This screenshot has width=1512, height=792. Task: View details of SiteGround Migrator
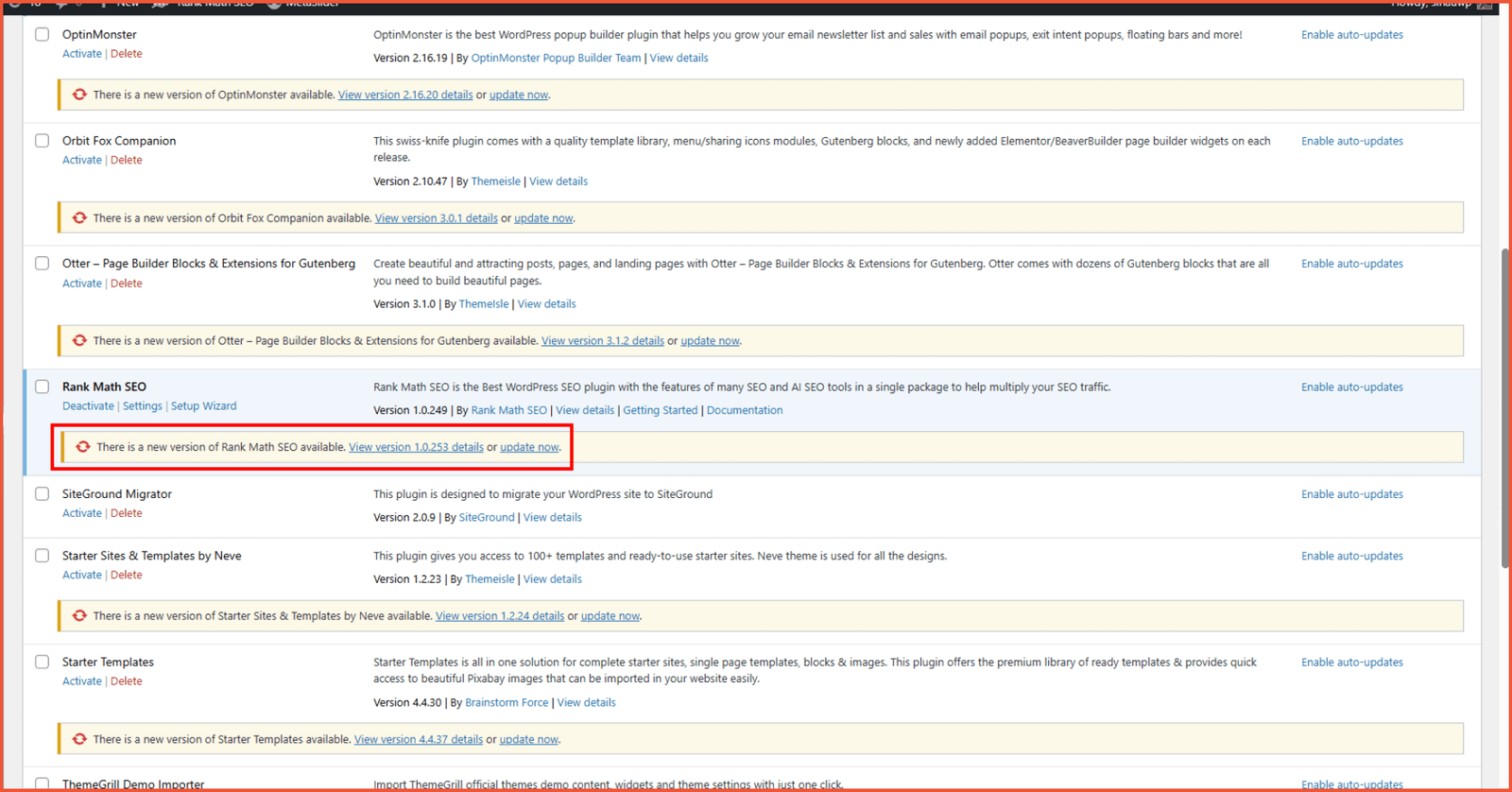[x=553, y=518]
